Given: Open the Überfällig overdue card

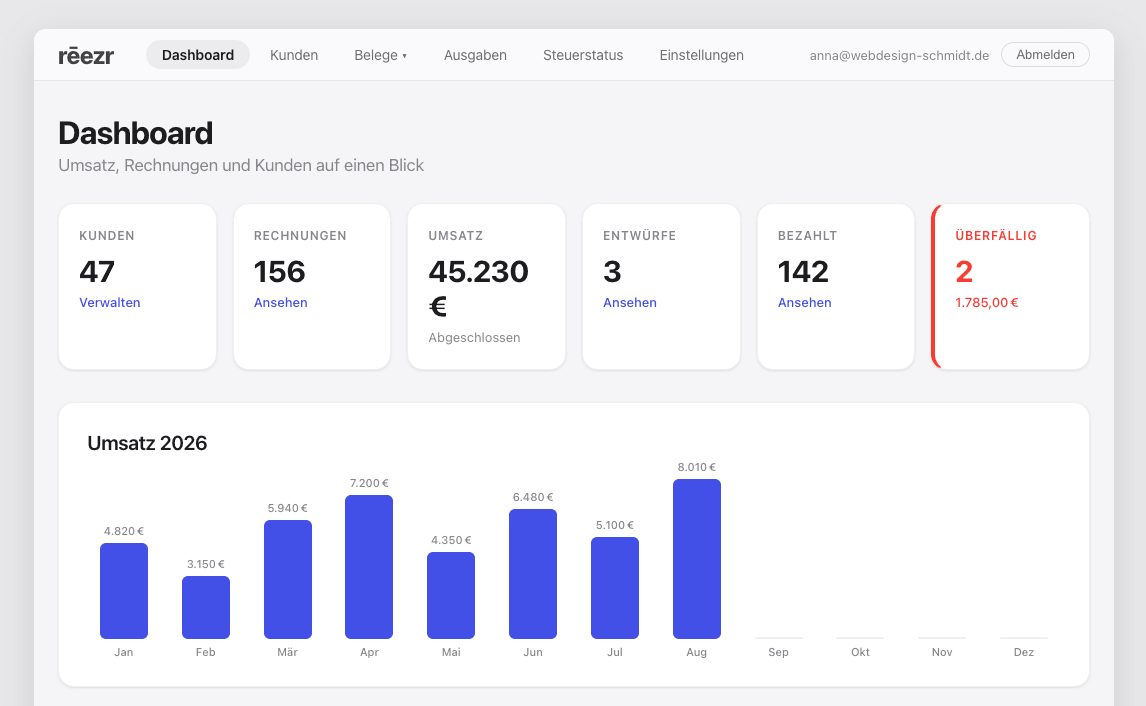Looking at the screenshot, I should [x=1011, y=286].
